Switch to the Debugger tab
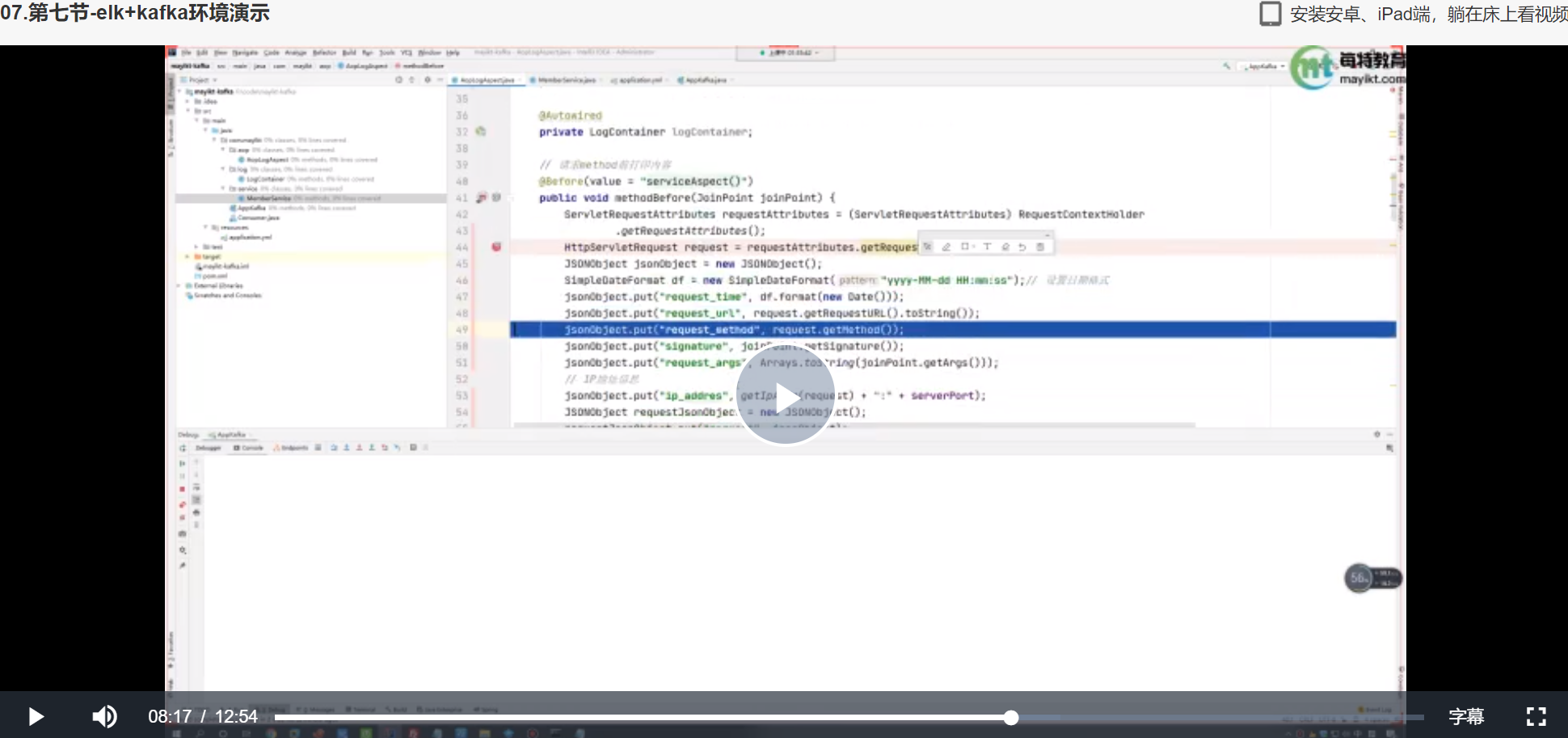The height and width of the screenshot is (738, 1568). coord(208,448)
